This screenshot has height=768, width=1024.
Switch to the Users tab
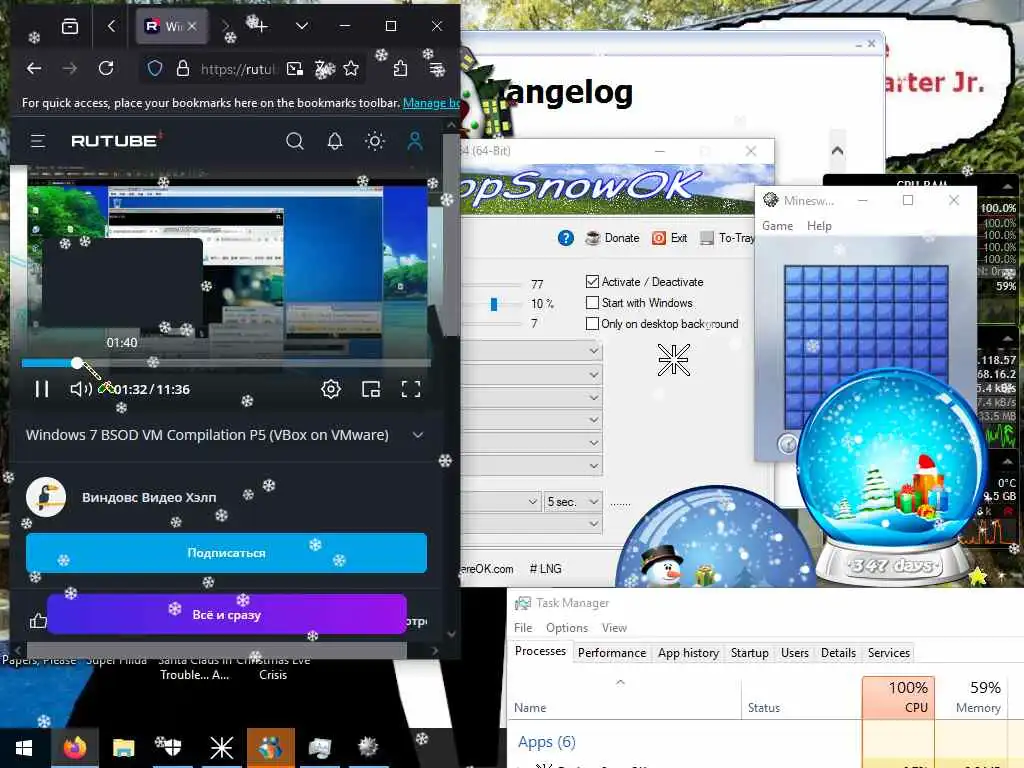pos(795,652)
